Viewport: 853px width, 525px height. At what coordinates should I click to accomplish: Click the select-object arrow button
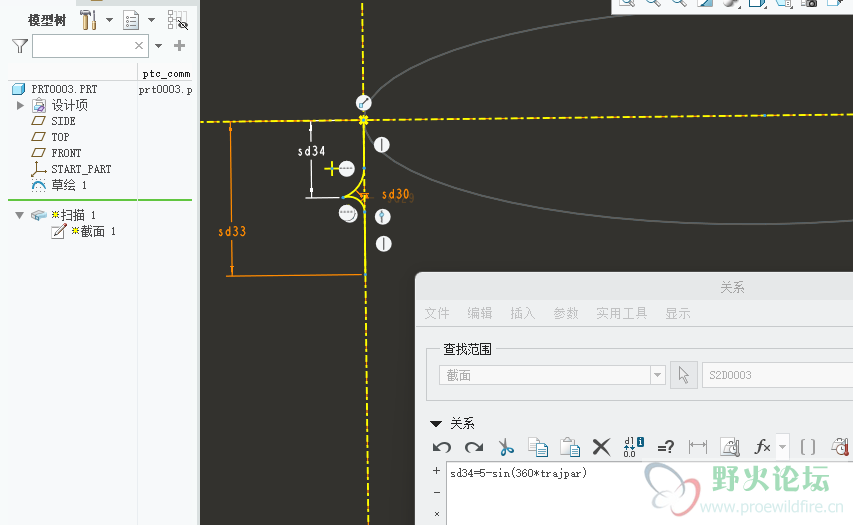click(x=684, y=375)
